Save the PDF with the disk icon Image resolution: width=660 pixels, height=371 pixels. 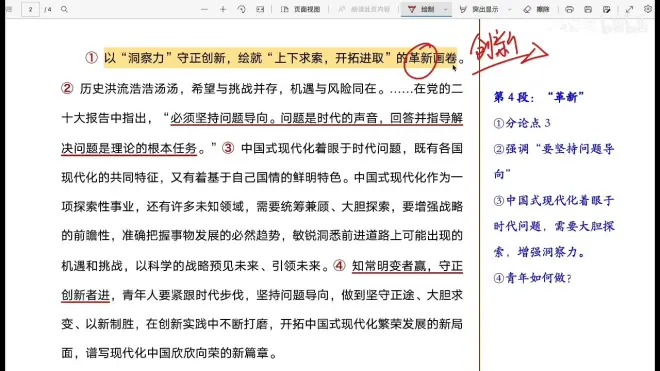point(588,9)
